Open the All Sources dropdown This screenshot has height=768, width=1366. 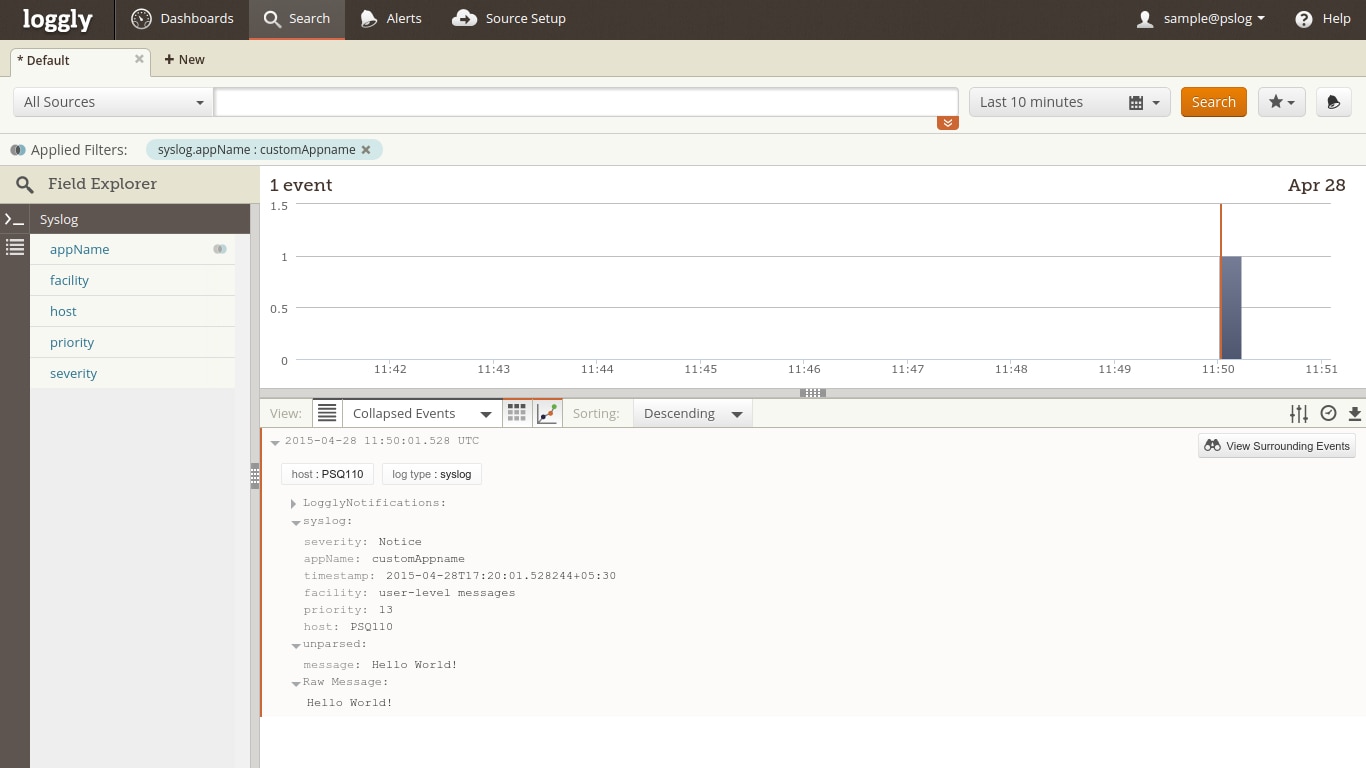click(113, 102)
